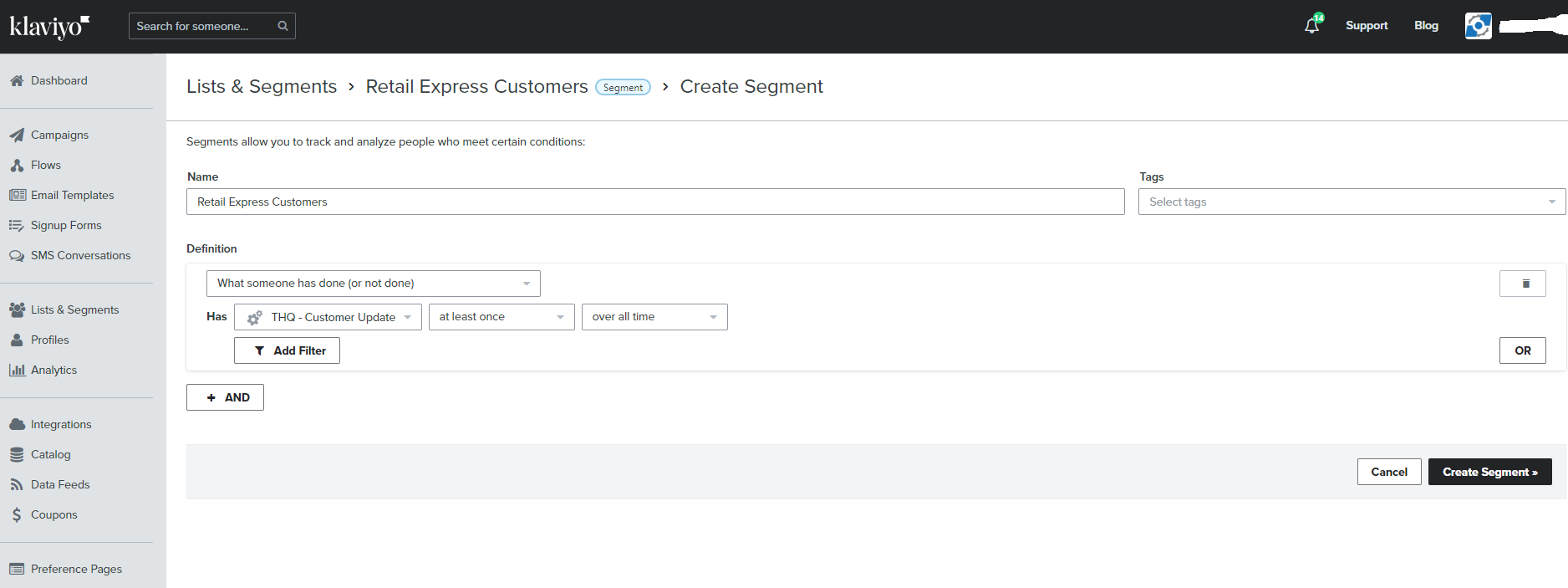
Task: Open the account avatar menu
Action: click(1478, 25)
